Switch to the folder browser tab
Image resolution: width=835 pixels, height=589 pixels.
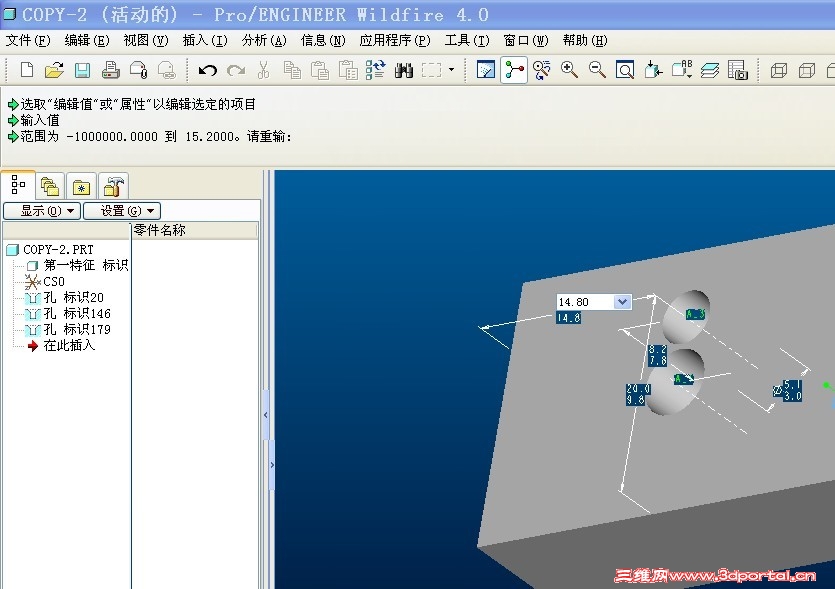pyautogui.click(x=50, y=186)
